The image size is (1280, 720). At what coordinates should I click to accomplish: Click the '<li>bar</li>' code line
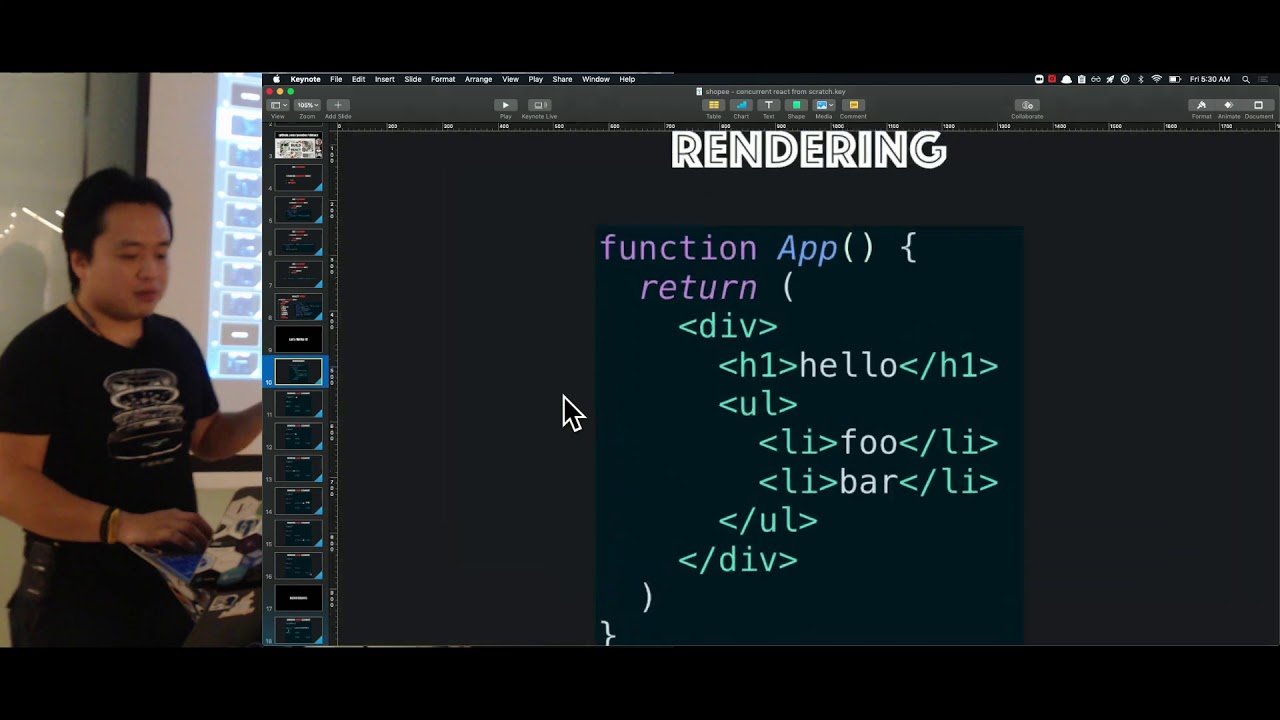[878, 482]
